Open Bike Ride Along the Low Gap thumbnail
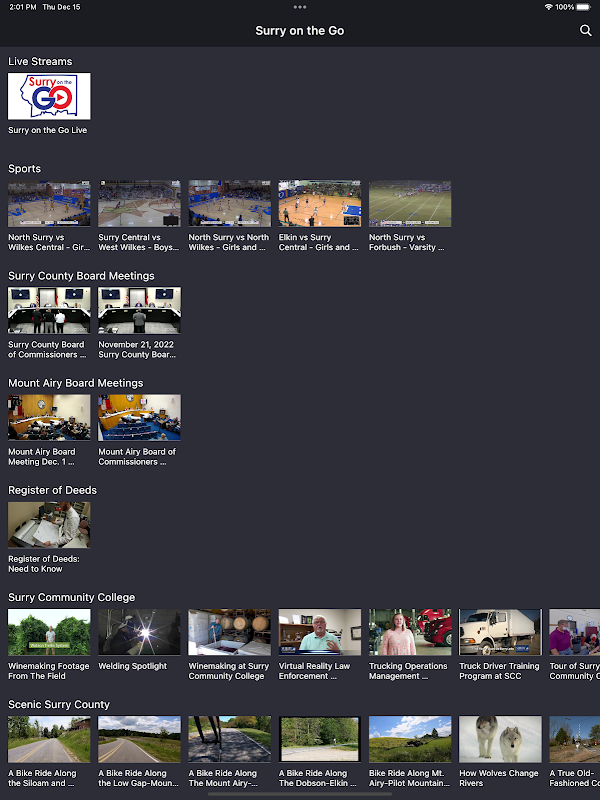 tap(139, 739)
